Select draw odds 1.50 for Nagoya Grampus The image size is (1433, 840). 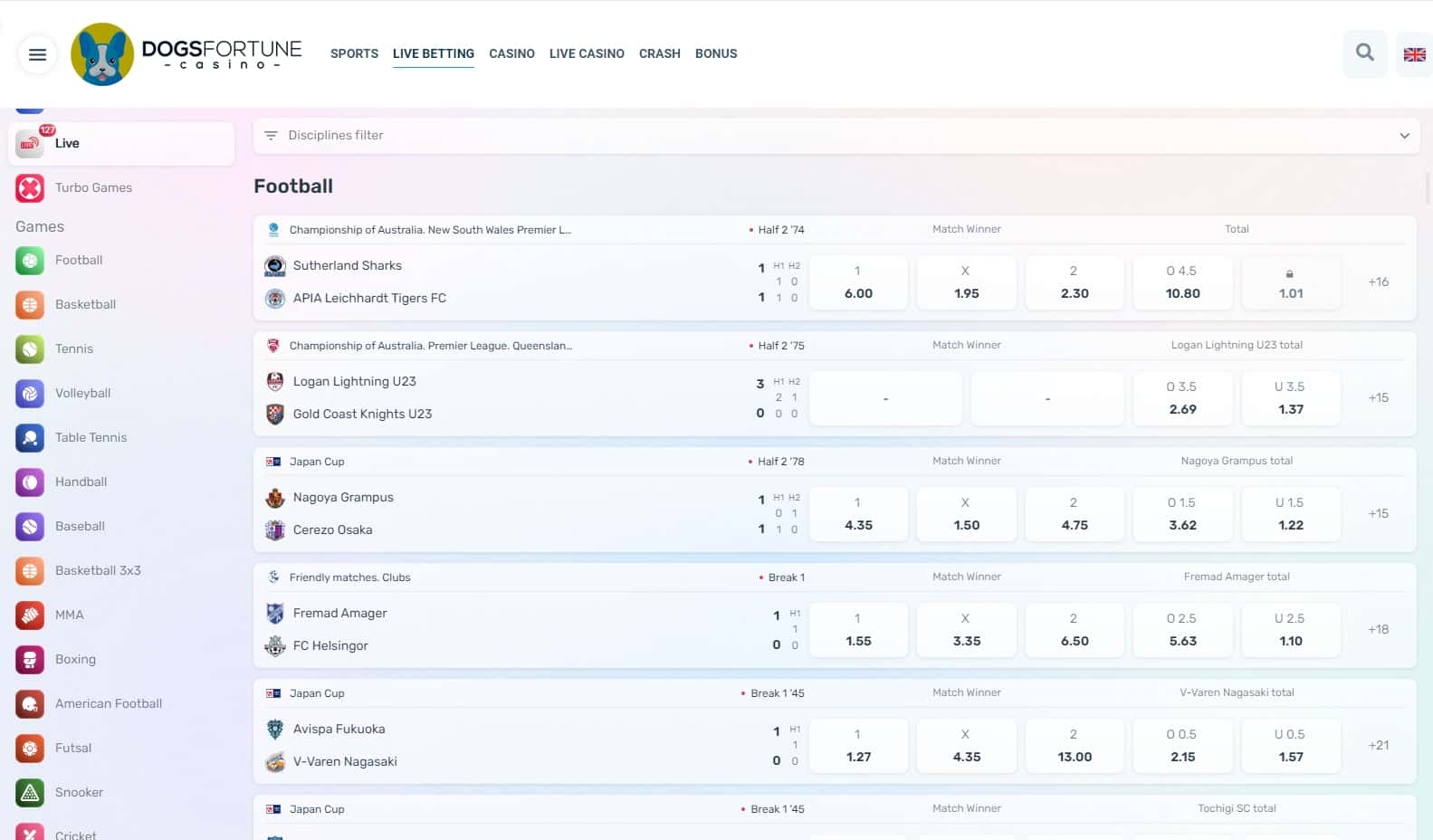pos(966,514)
